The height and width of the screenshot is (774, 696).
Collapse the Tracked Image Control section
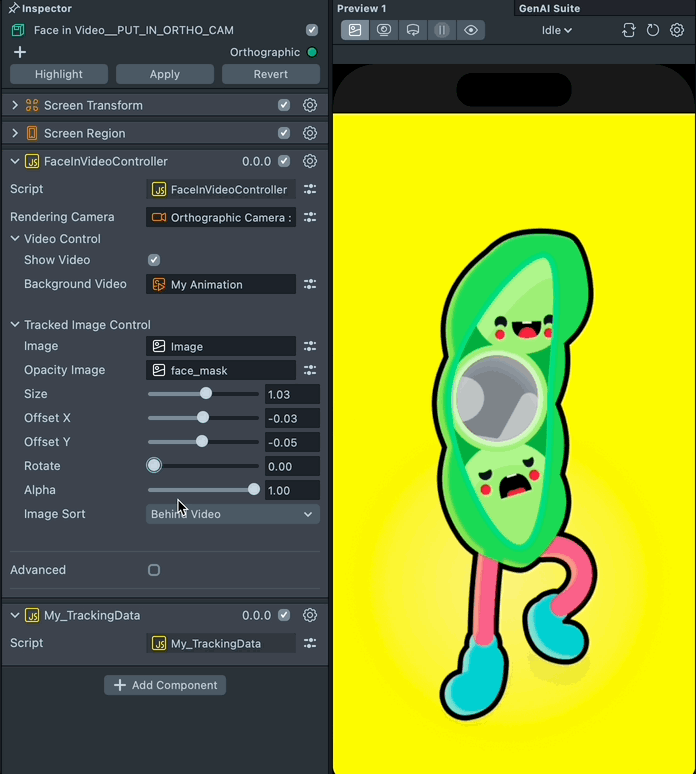point(15,325)
